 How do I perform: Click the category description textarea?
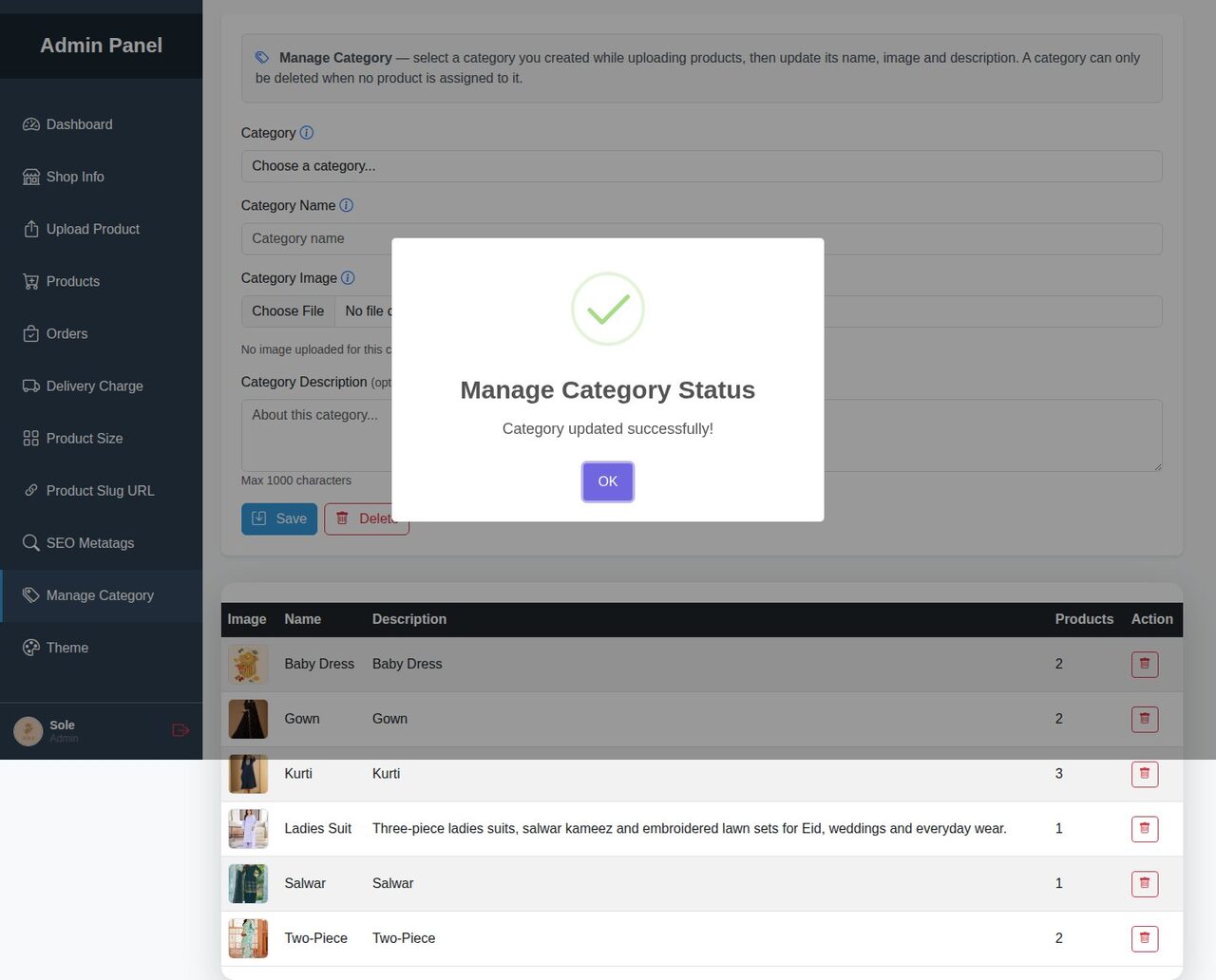coord(701,436)
